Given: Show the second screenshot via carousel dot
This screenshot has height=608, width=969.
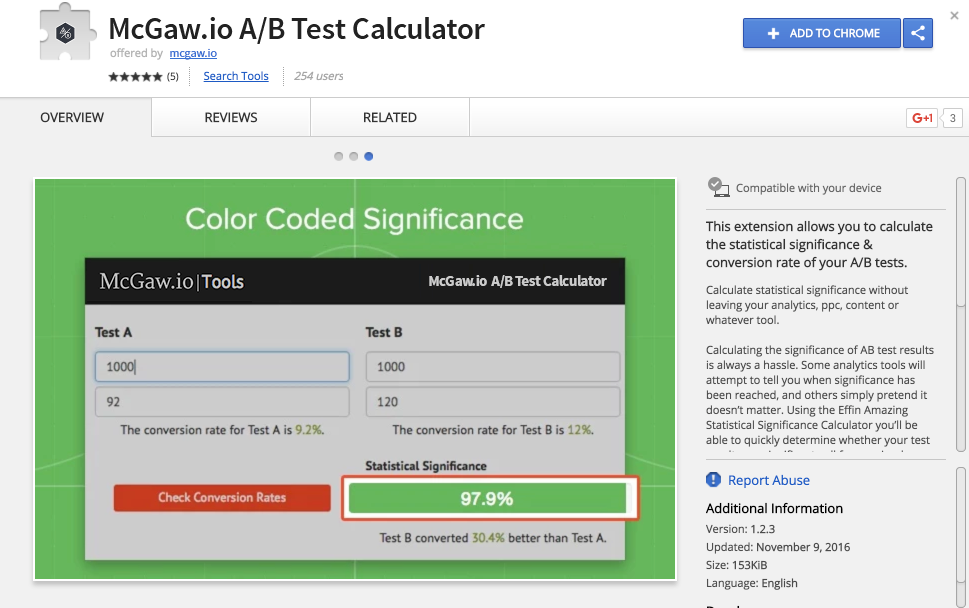Looking at the screenshot, I should point(353,156).
